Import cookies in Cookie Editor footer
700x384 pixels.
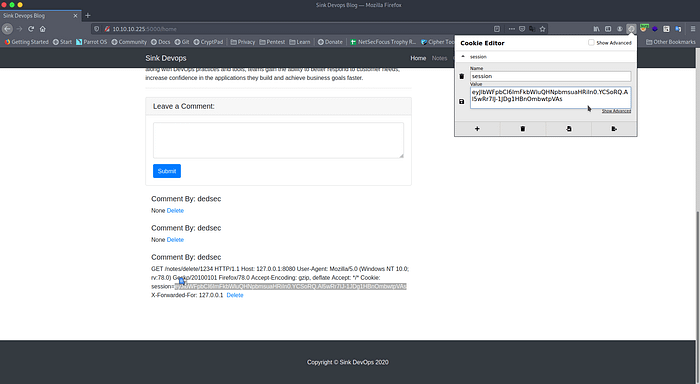tap(569, 129)
